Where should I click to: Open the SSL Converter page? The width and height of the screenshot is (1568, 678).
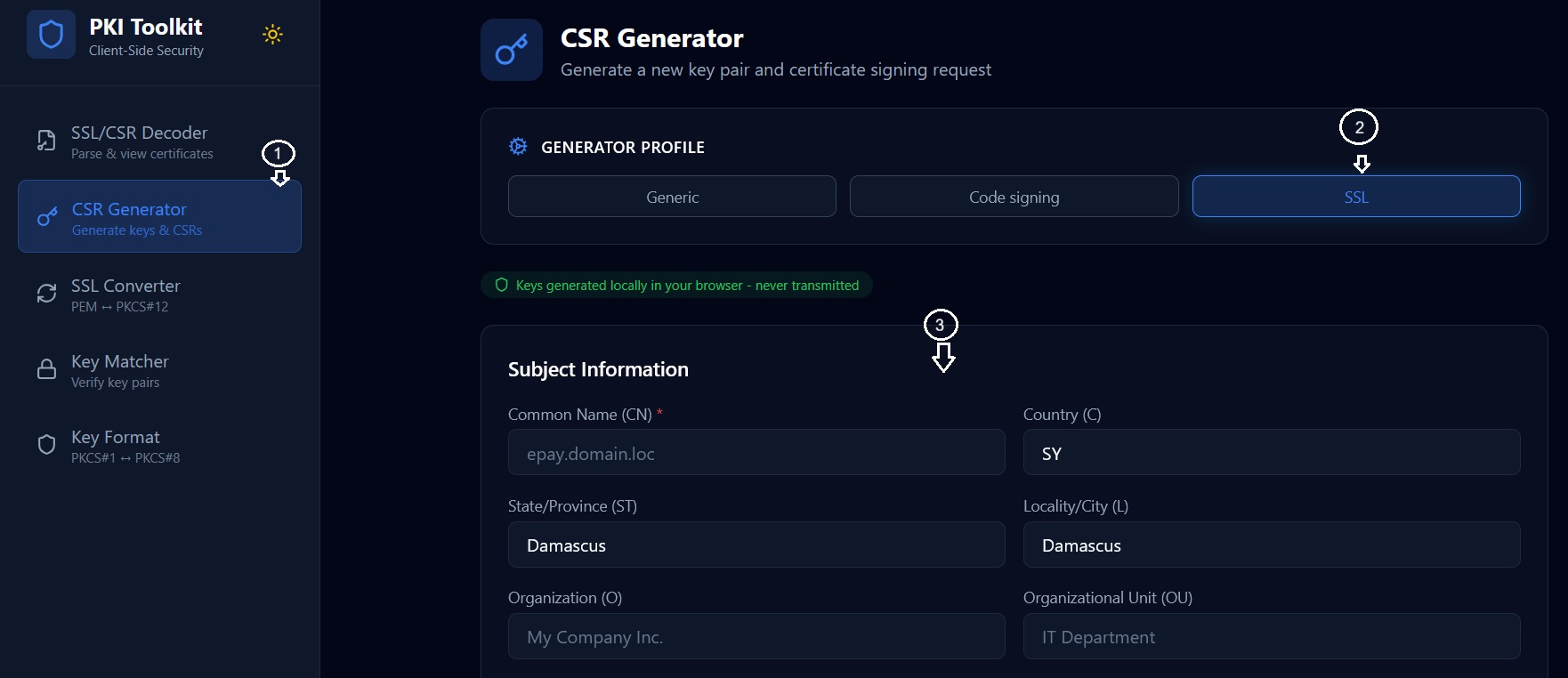coord(159,295)
